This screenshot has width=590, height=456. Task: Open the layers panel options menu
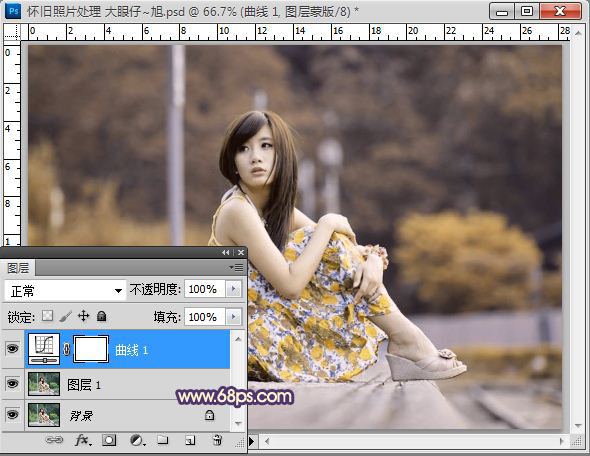point(236,268)
